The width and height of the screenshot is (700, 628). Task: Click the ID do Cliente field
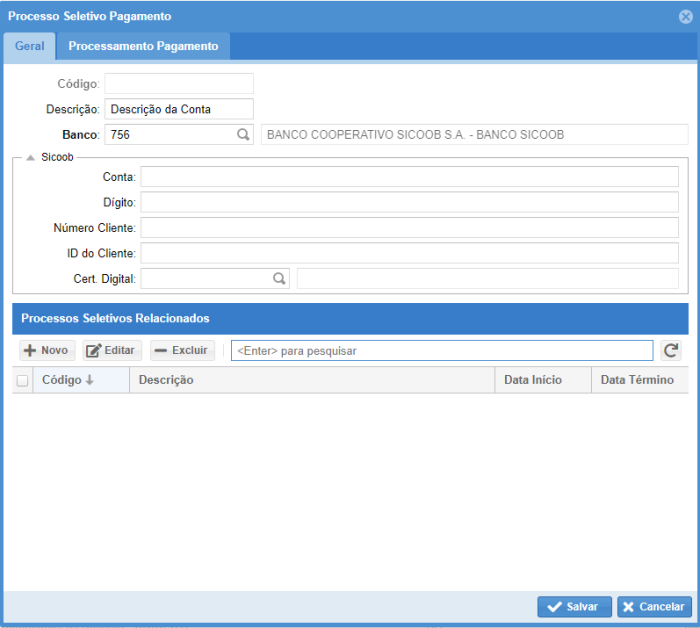[409, 253]
